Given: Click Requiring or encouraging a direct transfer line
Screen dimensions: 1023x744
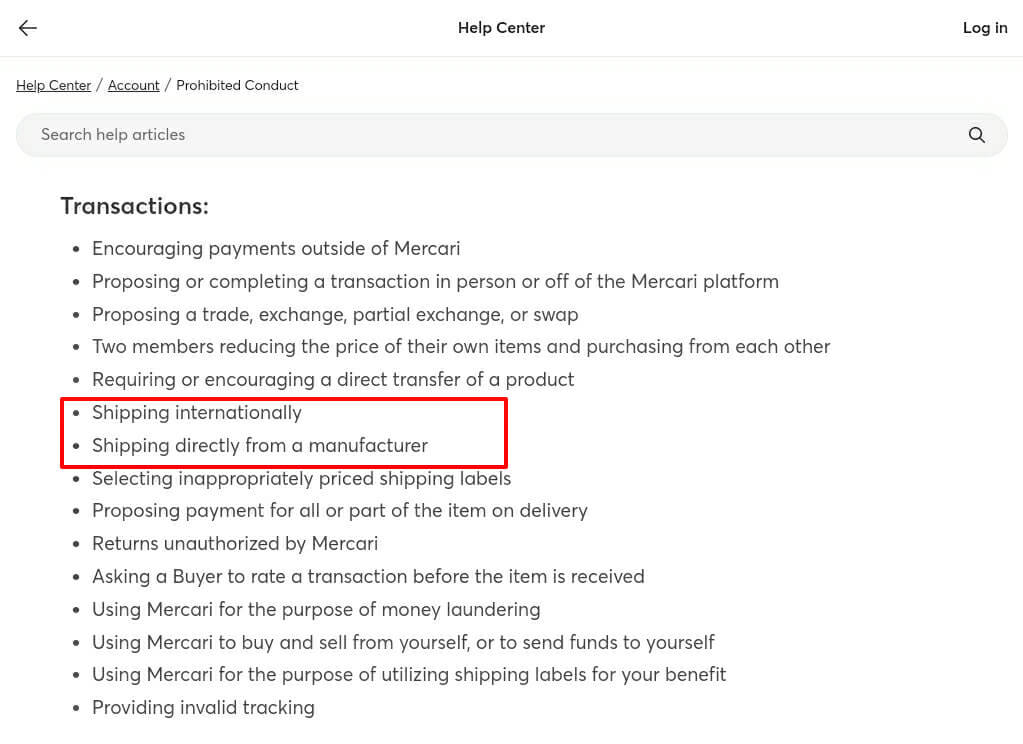Looking at the screenshot, I should coord(333,380).
